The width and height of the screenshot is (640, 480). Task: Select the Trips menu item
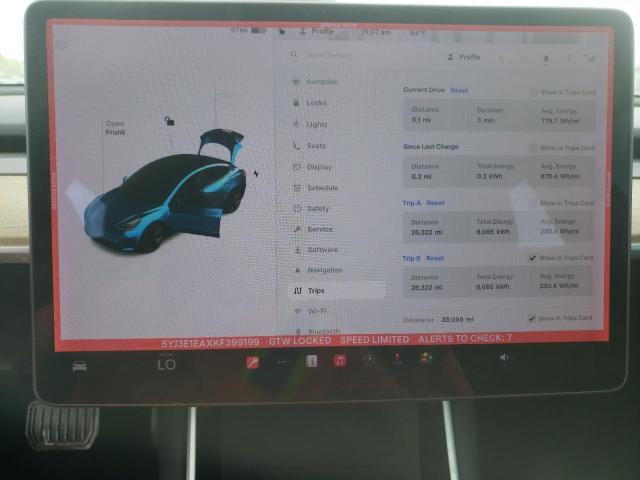click(337, 291)
